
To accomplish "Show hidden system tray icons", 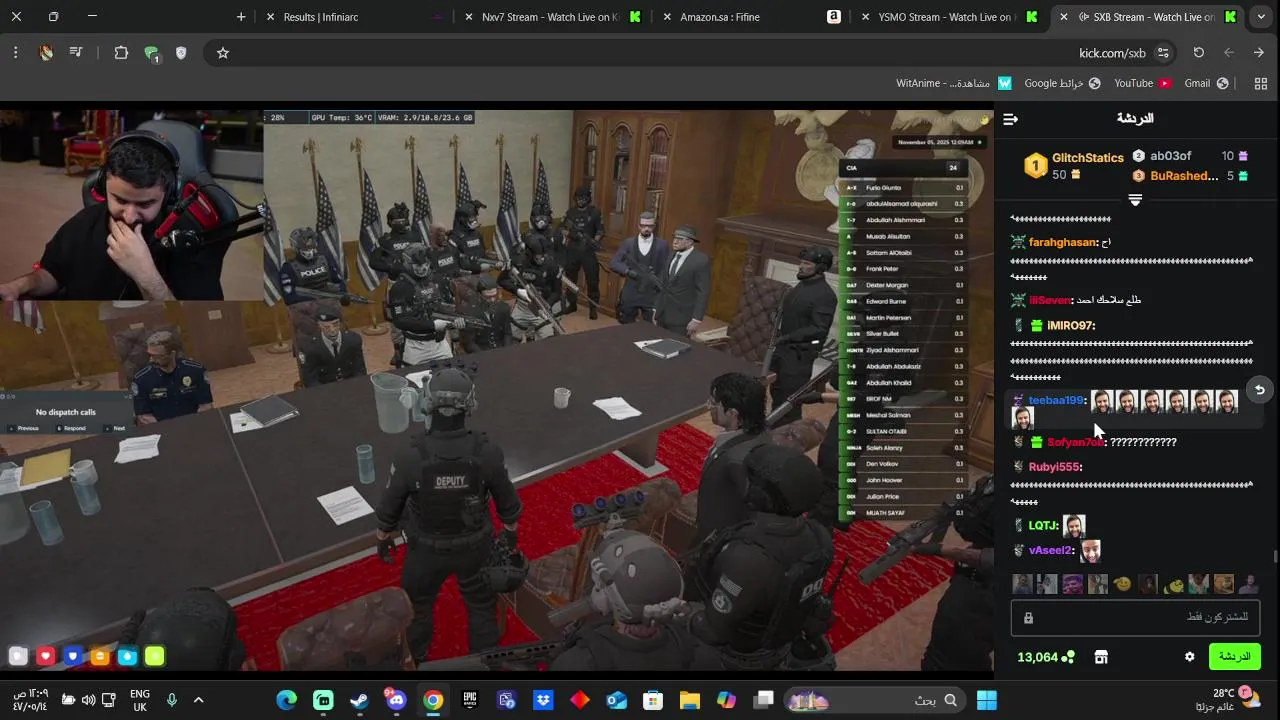I will [x=198, y=700].
